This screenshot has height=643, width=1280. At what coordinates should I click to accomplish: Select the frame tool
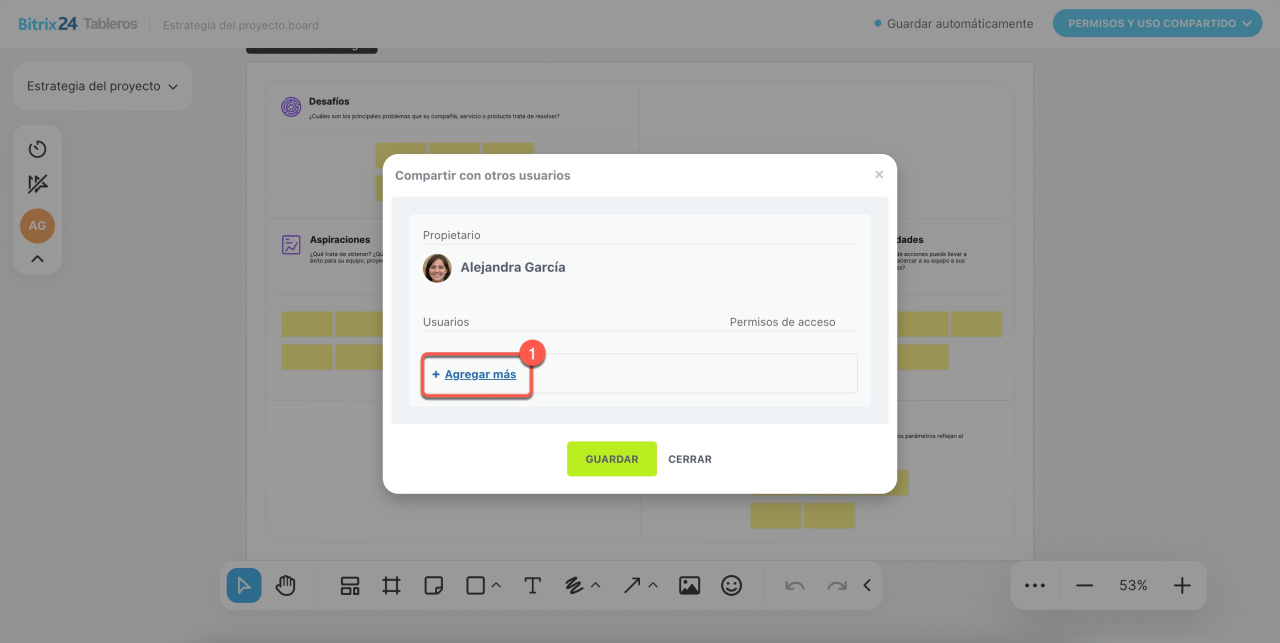click(391, 586)
